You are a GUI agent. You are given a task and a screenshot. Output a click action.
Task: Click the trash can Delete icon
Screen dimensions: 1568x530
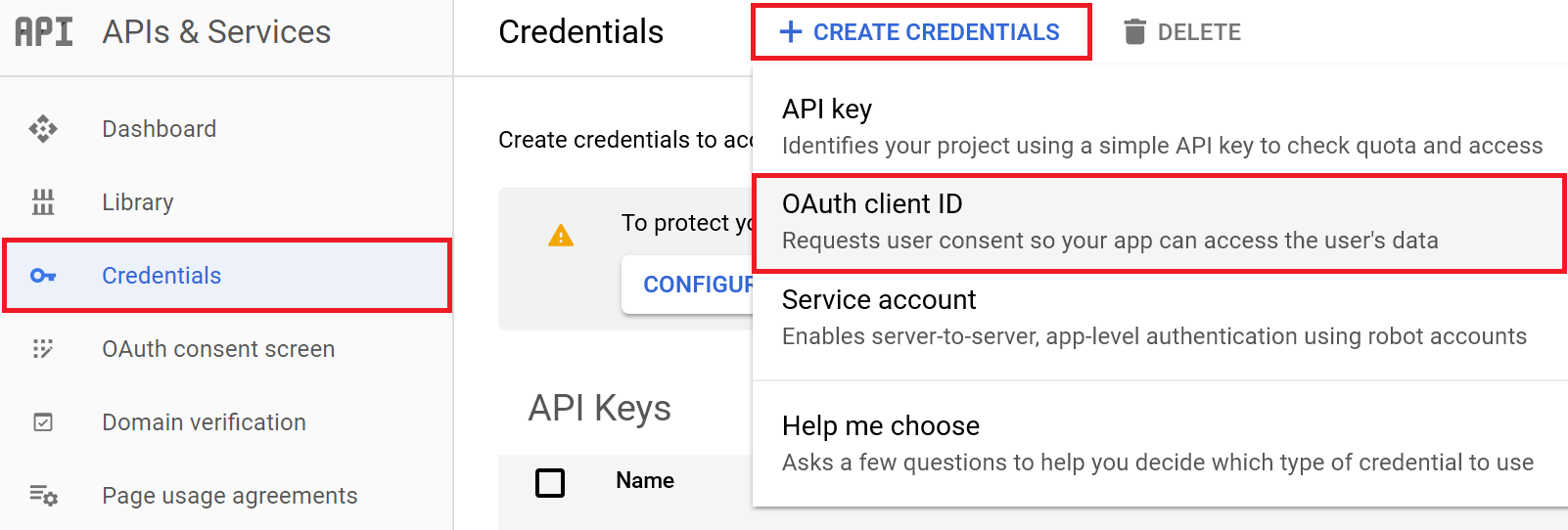(1134, 32)
